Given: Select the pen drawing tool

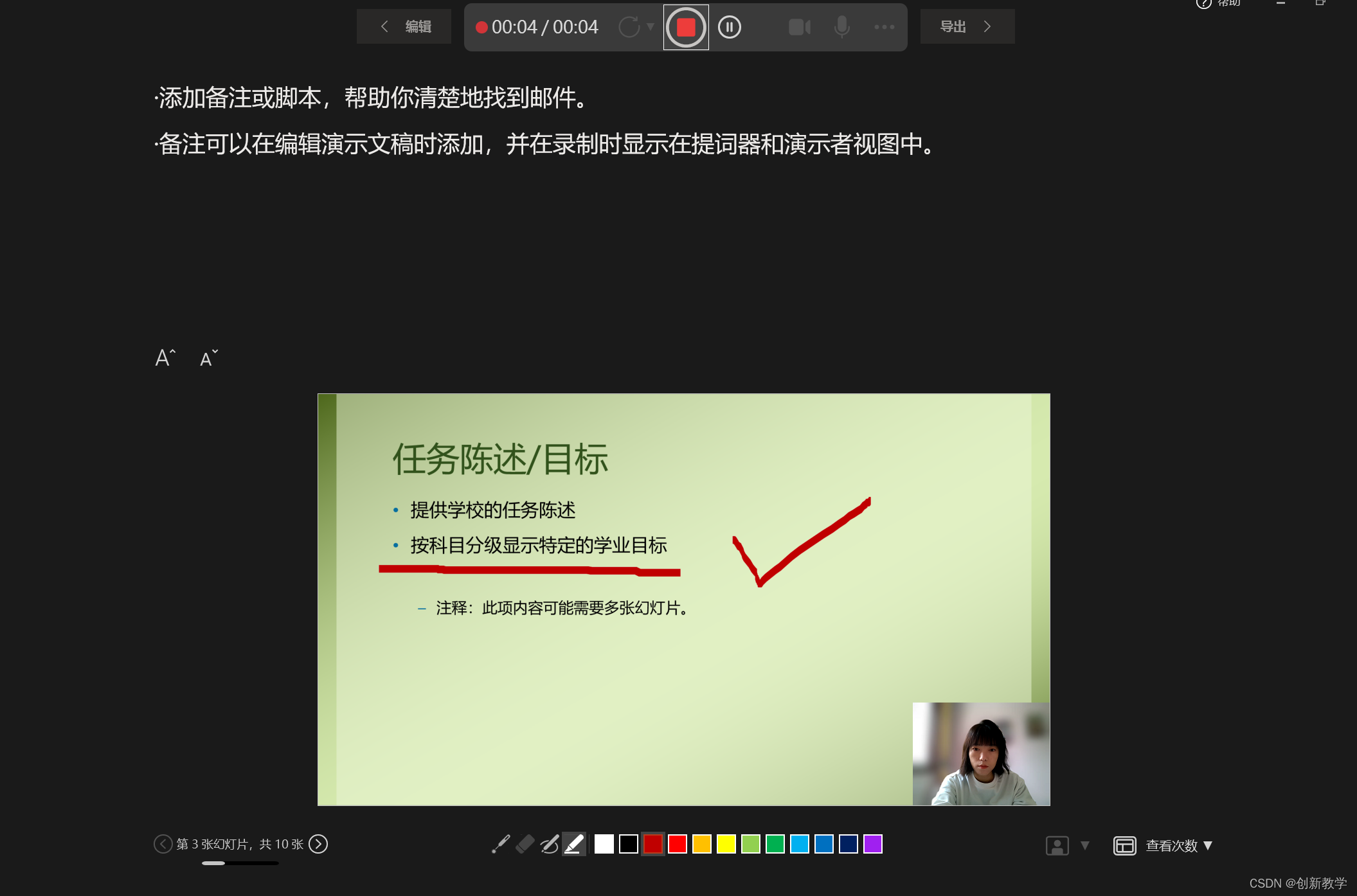Looking at the screenshot, I should point(549,844).
